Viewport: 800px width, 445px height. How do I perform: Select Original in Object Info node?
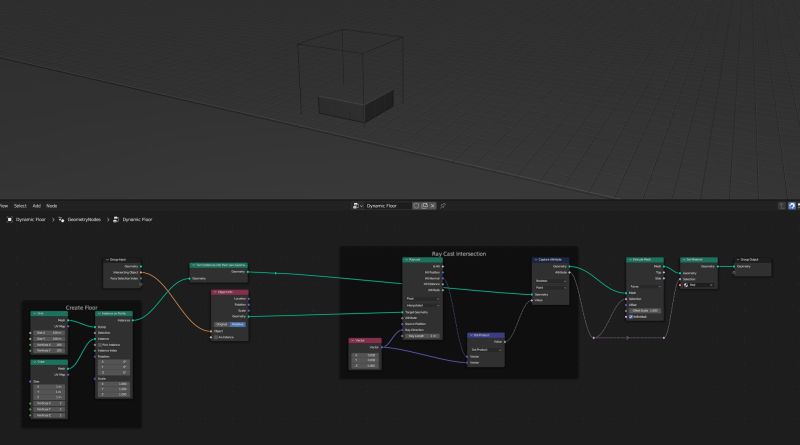pos(221,325)
